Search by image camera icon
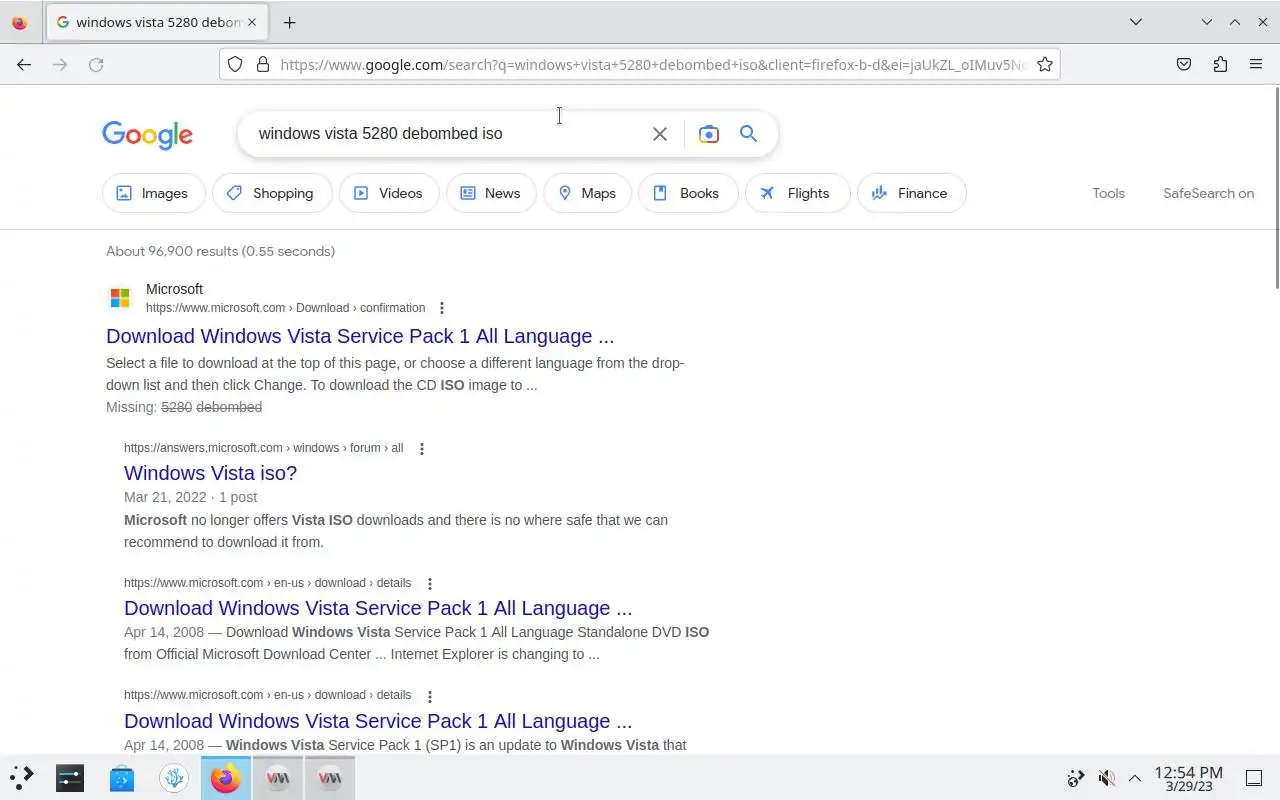The height and width of the screenshot is (800, 1280). 709,134
